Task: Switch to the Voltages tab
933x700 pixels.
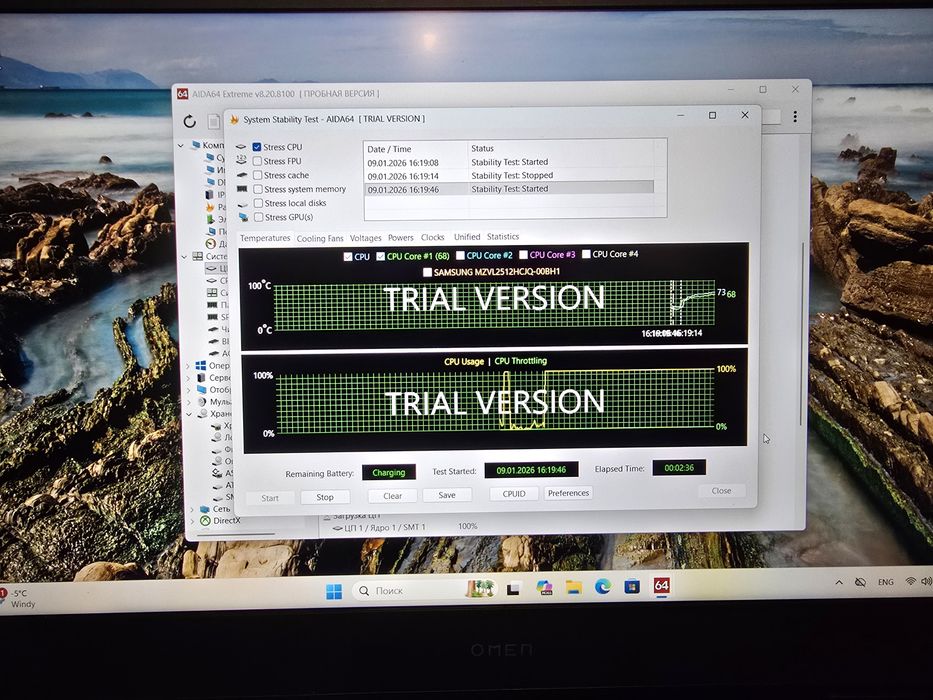Action: tap(365, 238)
